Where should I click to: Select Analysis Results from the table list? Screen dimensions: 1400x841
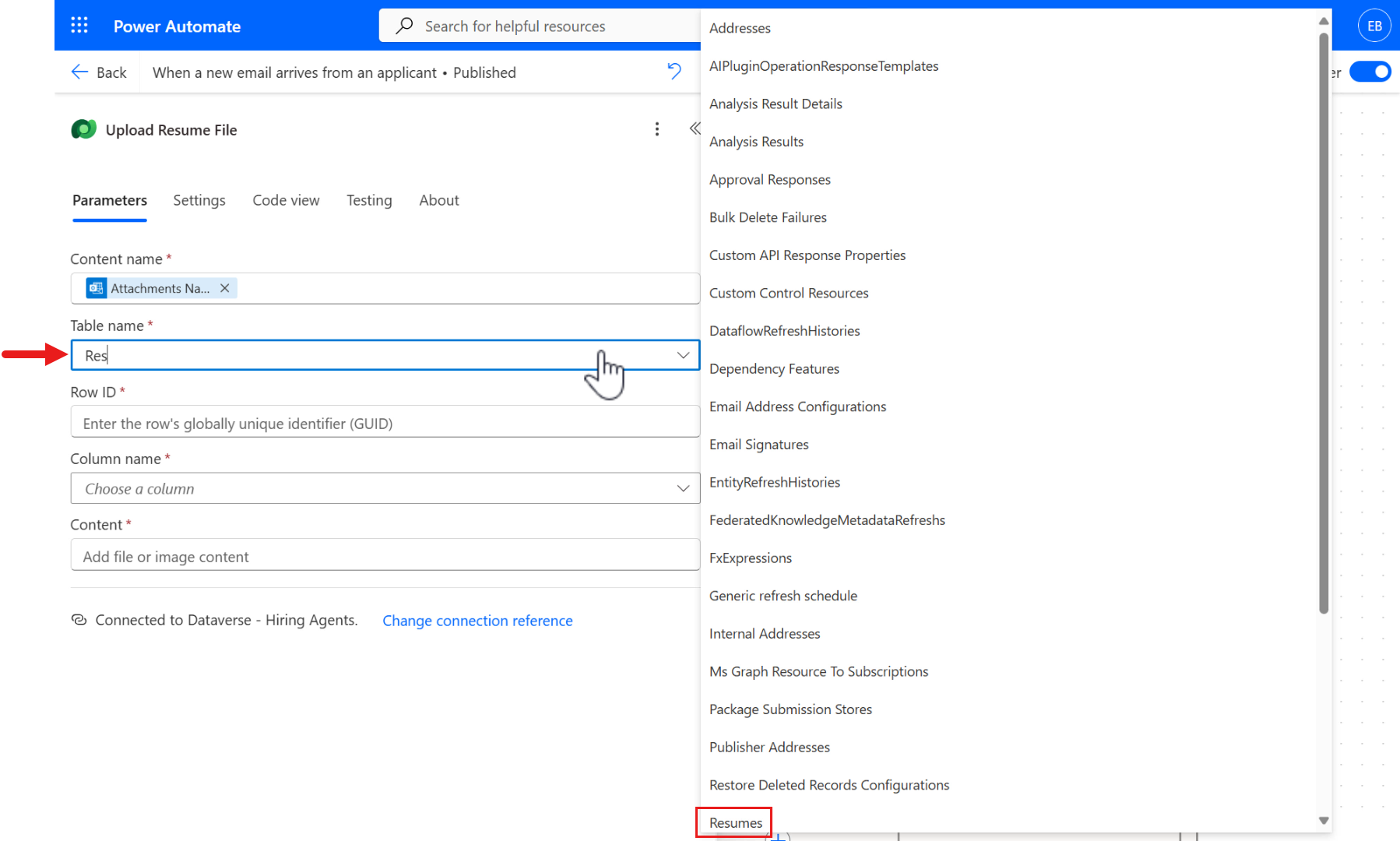click(x=756, y=141)
